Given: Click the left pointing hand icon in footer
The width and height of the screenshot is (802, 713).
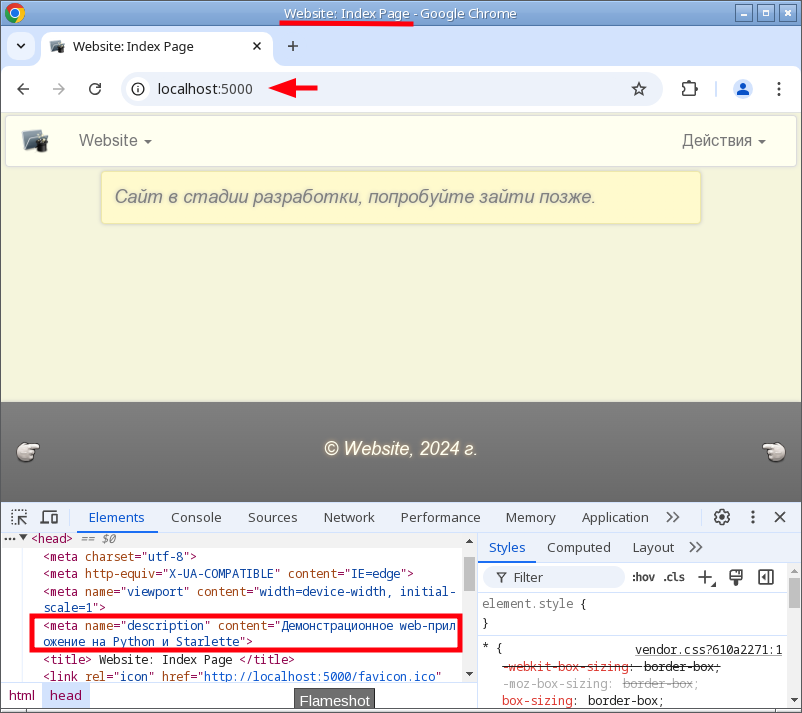Looking at the screenshot, I should [x=28, y=451].
